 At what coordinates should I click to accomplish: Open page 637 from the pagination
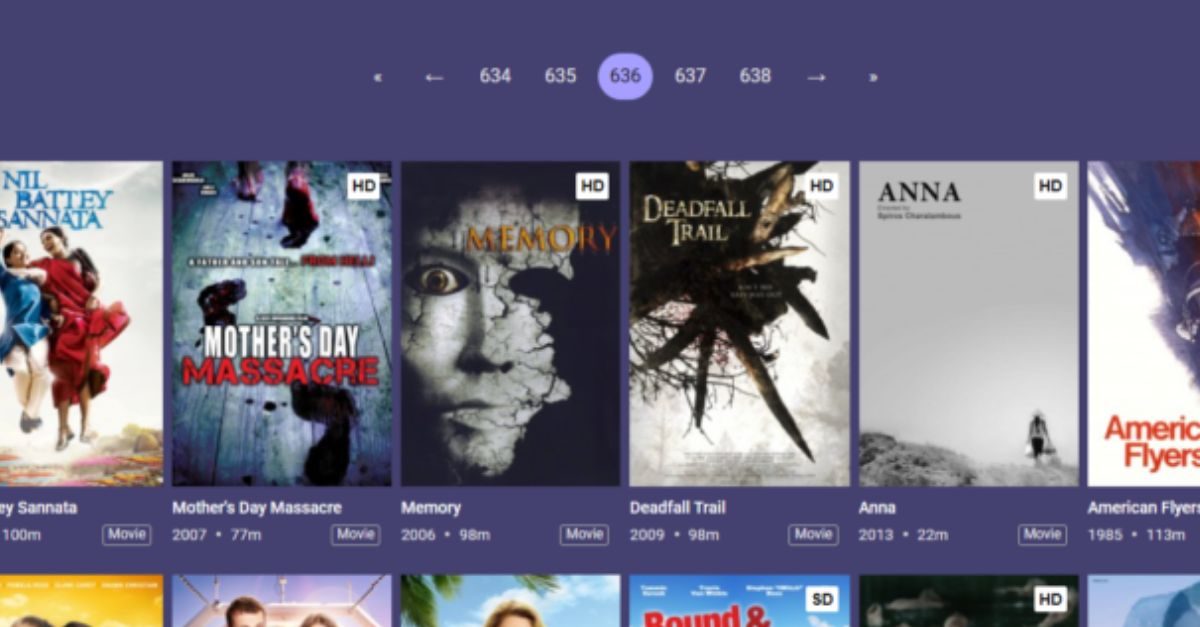pyautogui.click(x=690, y=76)
